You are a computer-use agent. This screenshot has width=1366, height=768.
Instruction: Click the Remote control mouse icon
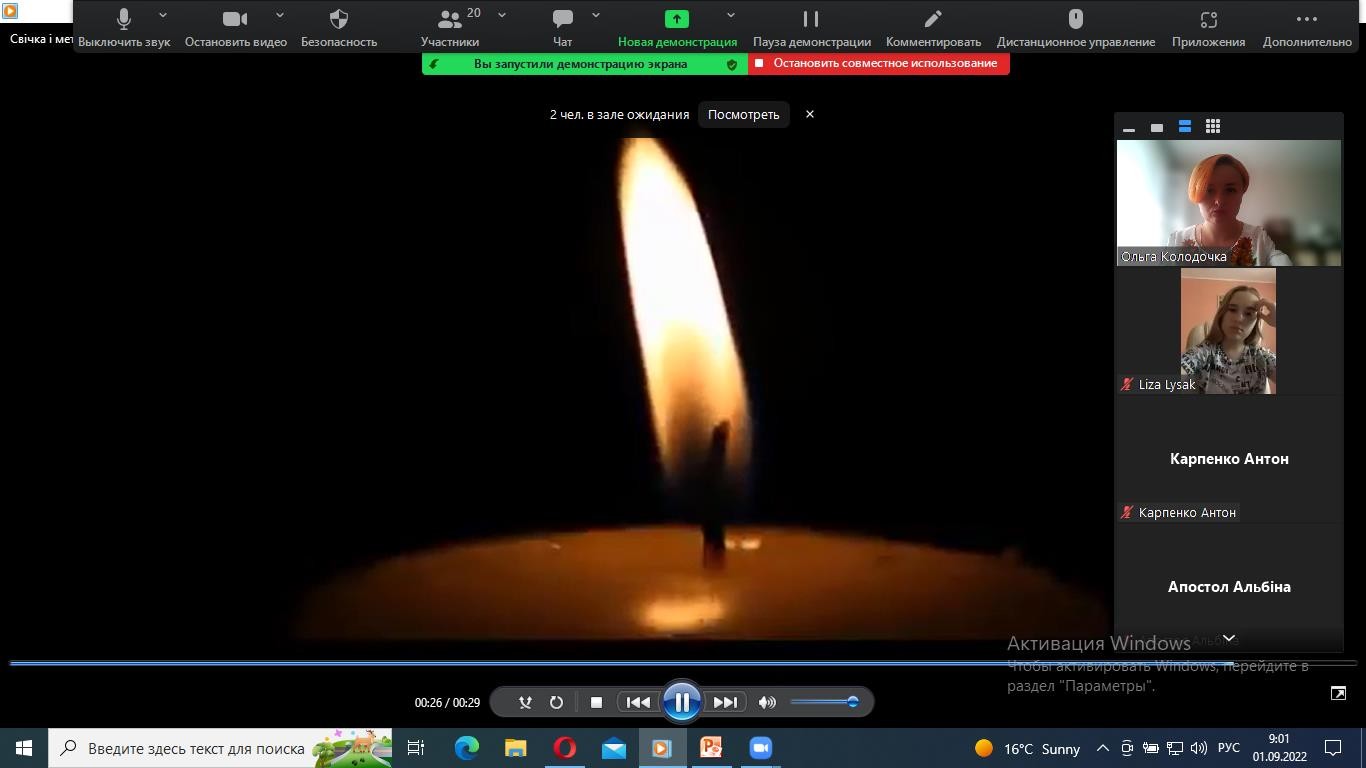(x=1075, y=20)
